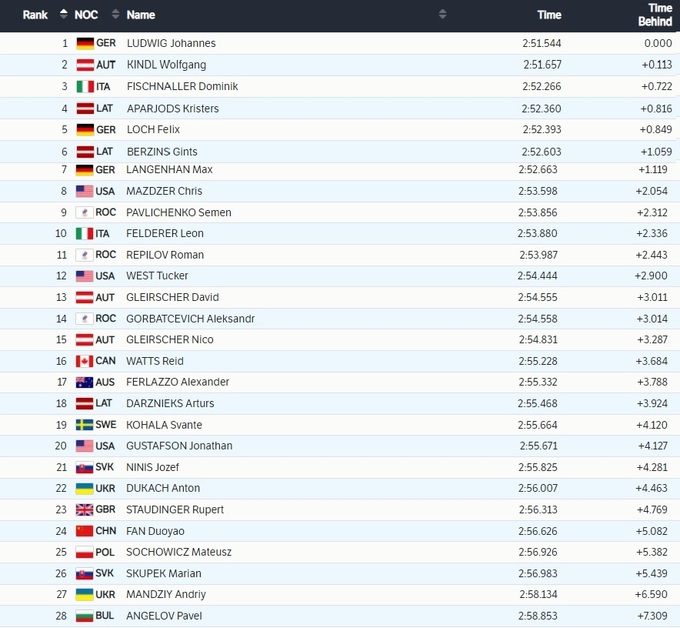Click the Italian flag beside FISCHNALLER Dominik

point(85,87)
